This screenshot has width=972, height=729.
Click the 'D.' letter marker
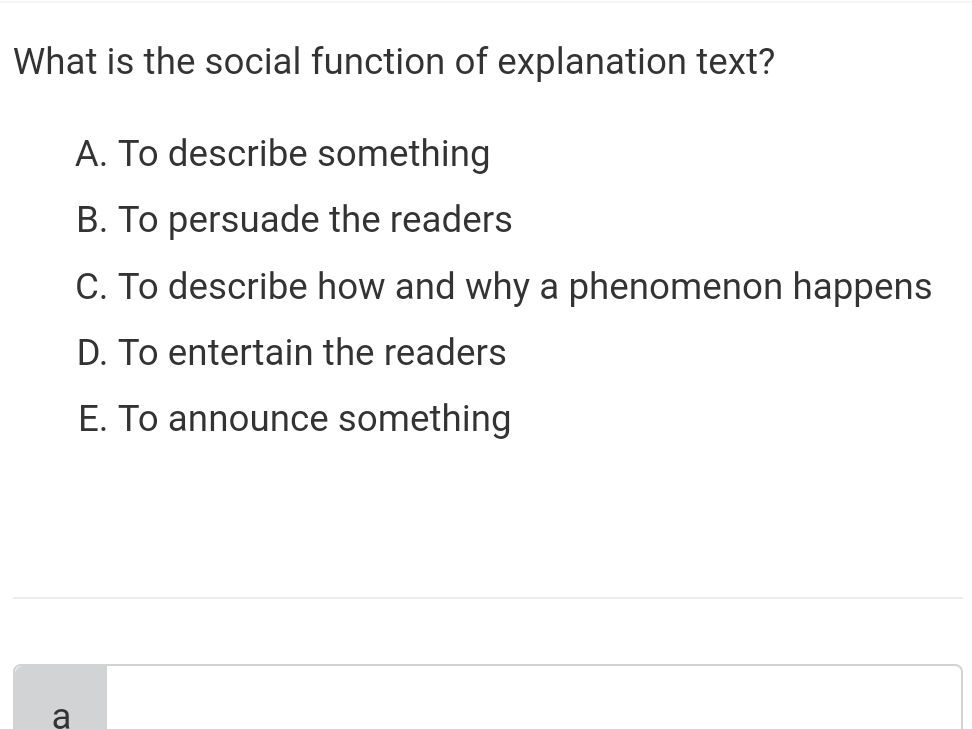click(92, 352)
